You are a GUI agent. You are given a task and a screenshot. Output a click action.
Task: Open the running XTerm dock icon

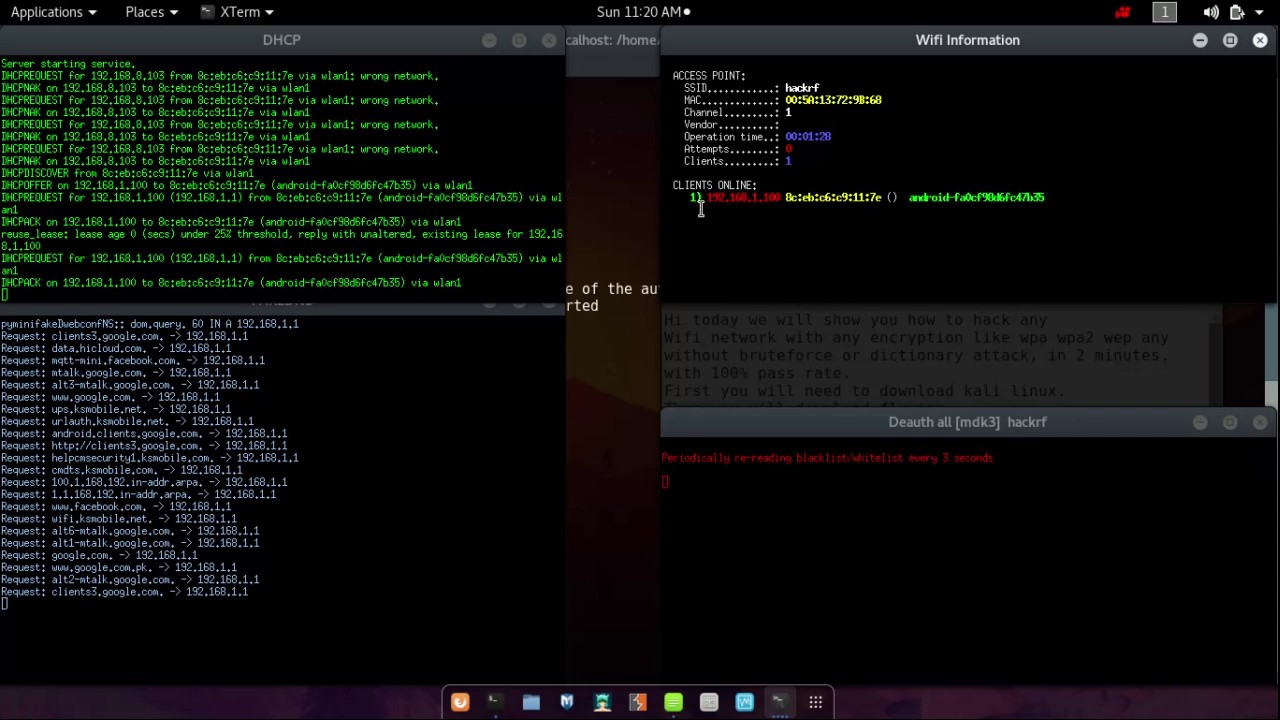780,702
